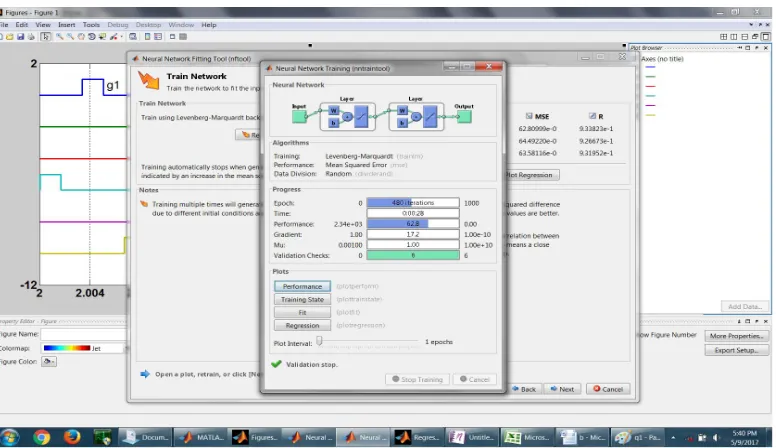Open the Jet colormap dropdown

pos(82,348)
